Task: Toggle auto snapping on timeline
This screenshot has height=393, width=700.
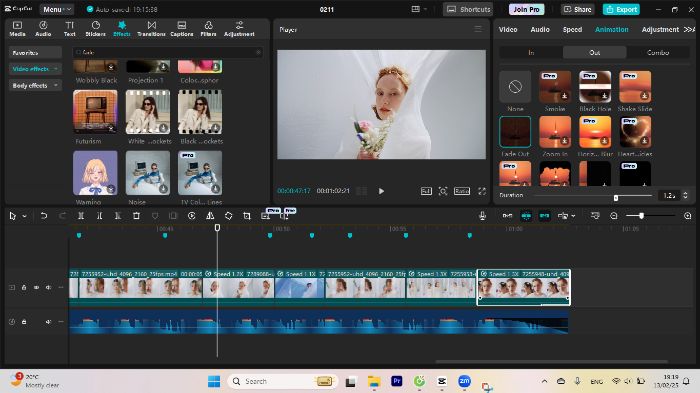Action: (x=526, y=216)
